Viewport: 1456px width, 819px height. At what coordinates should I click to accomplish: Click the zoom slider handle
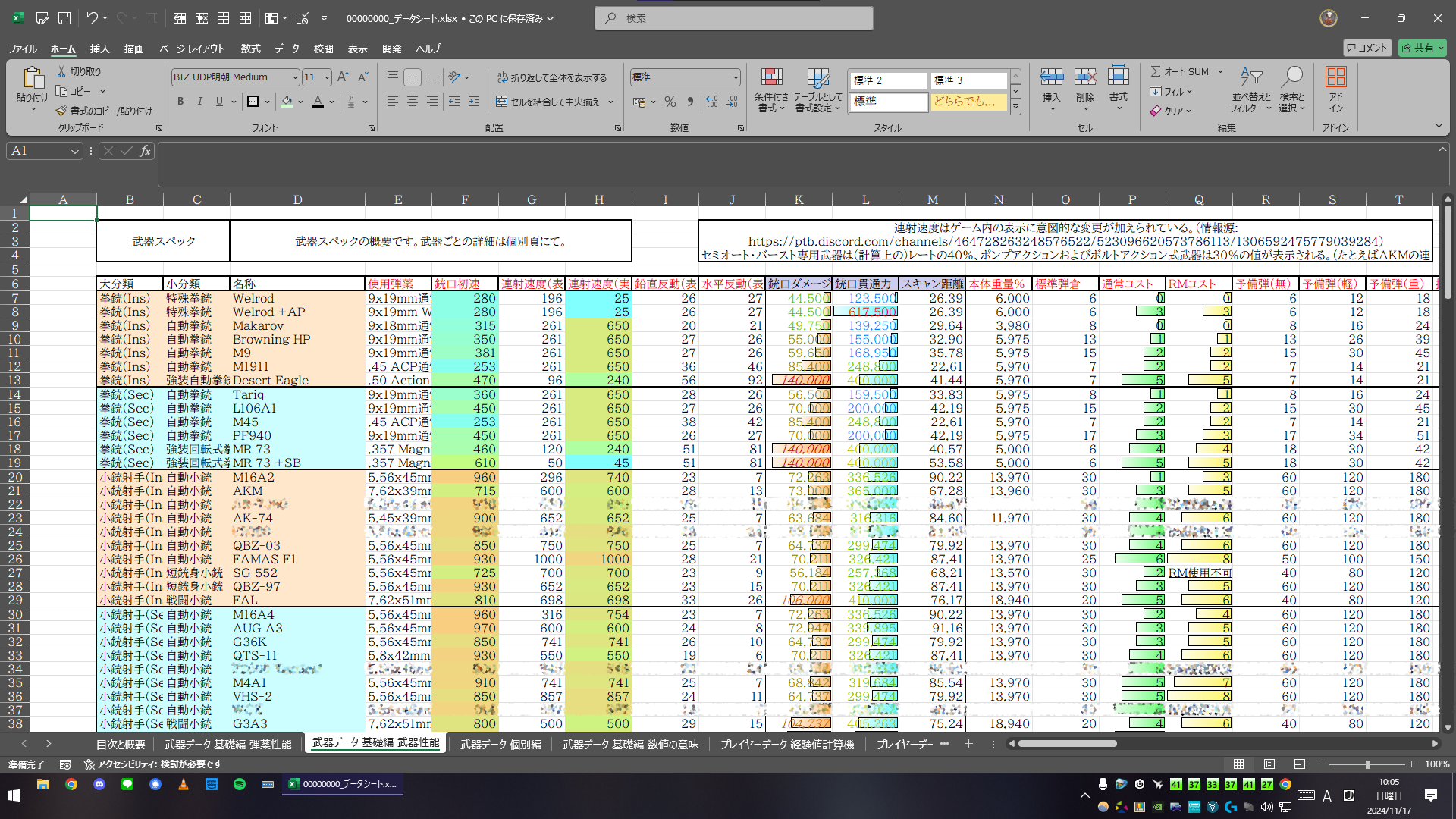pos(1367,764)
